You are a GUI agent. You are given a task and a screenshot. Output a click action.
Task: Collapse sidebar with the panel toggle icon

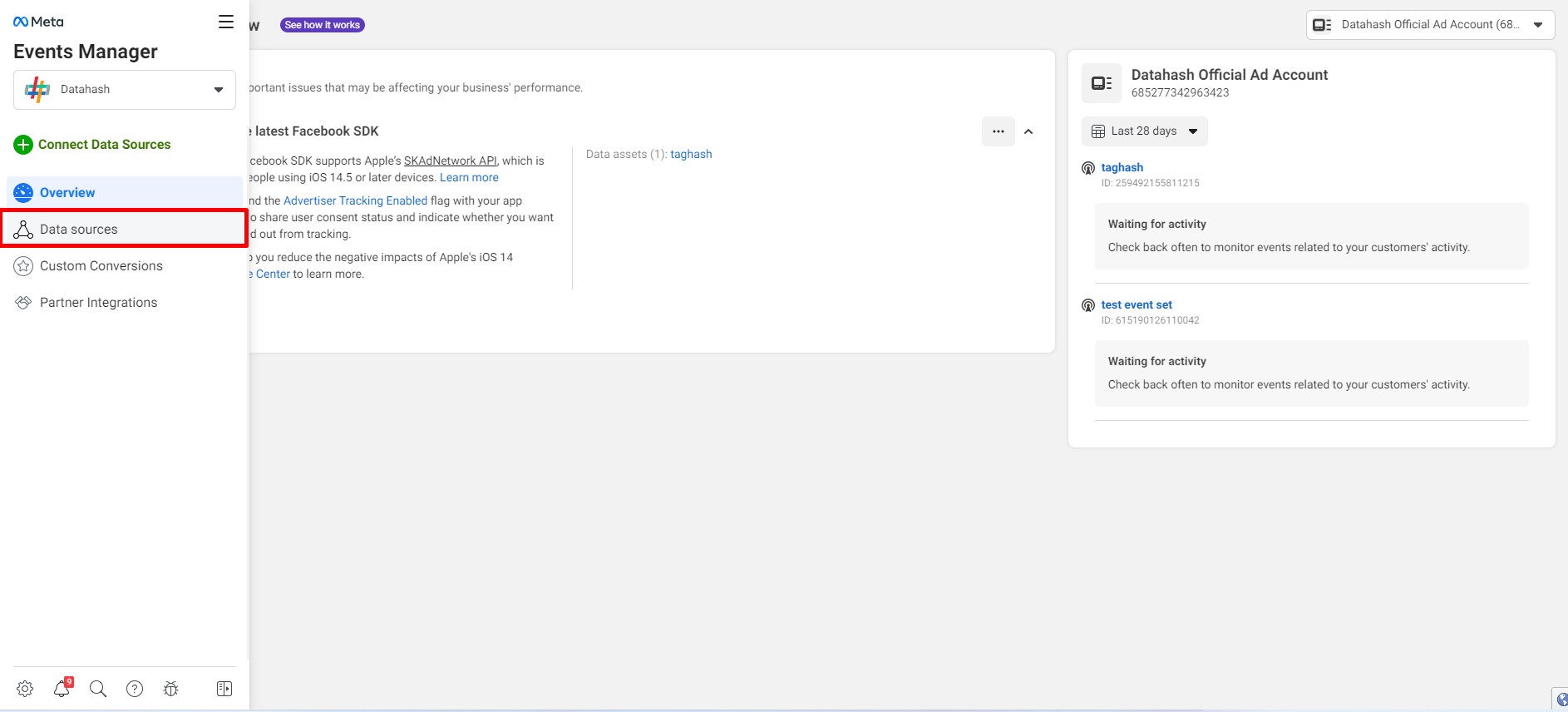224,689
